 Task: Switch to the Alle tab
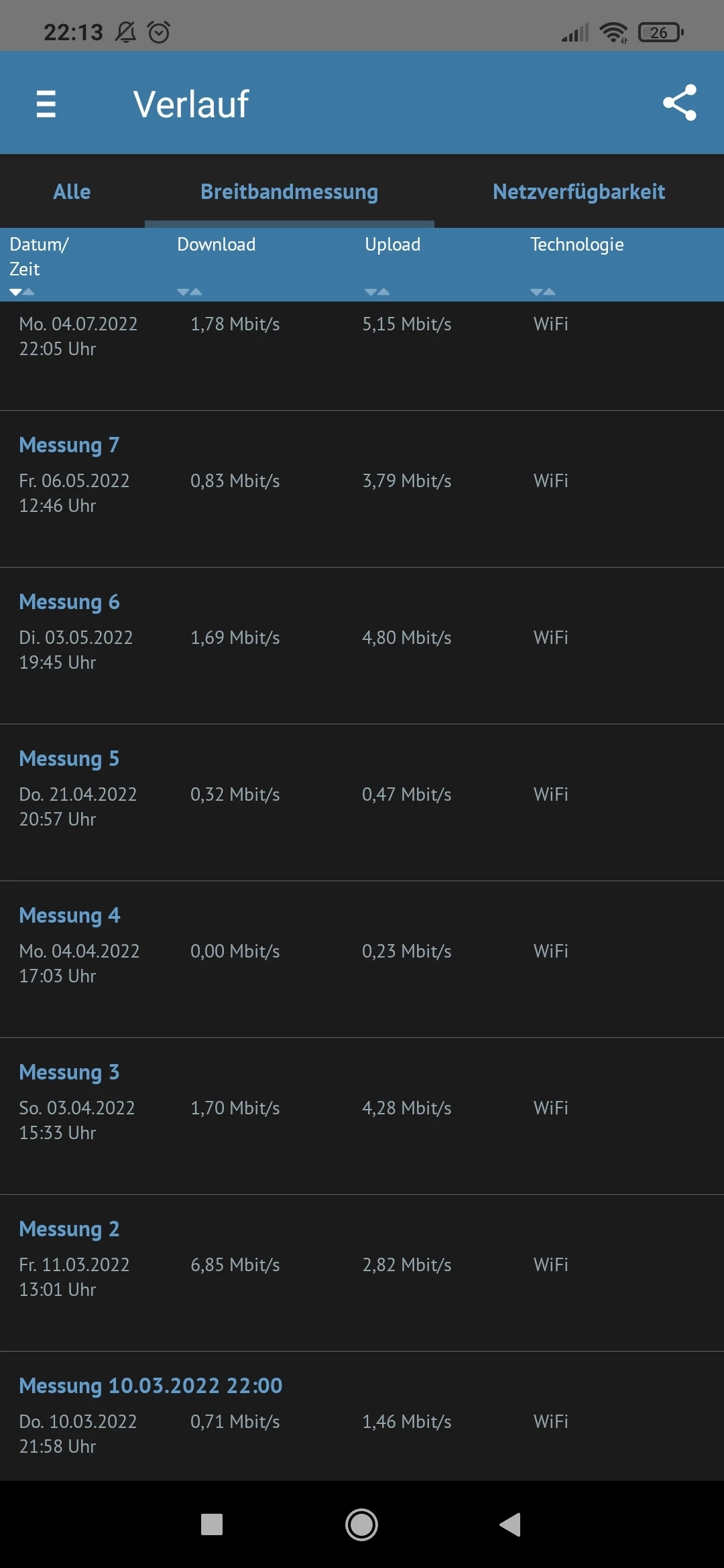(x=72, y=192)
